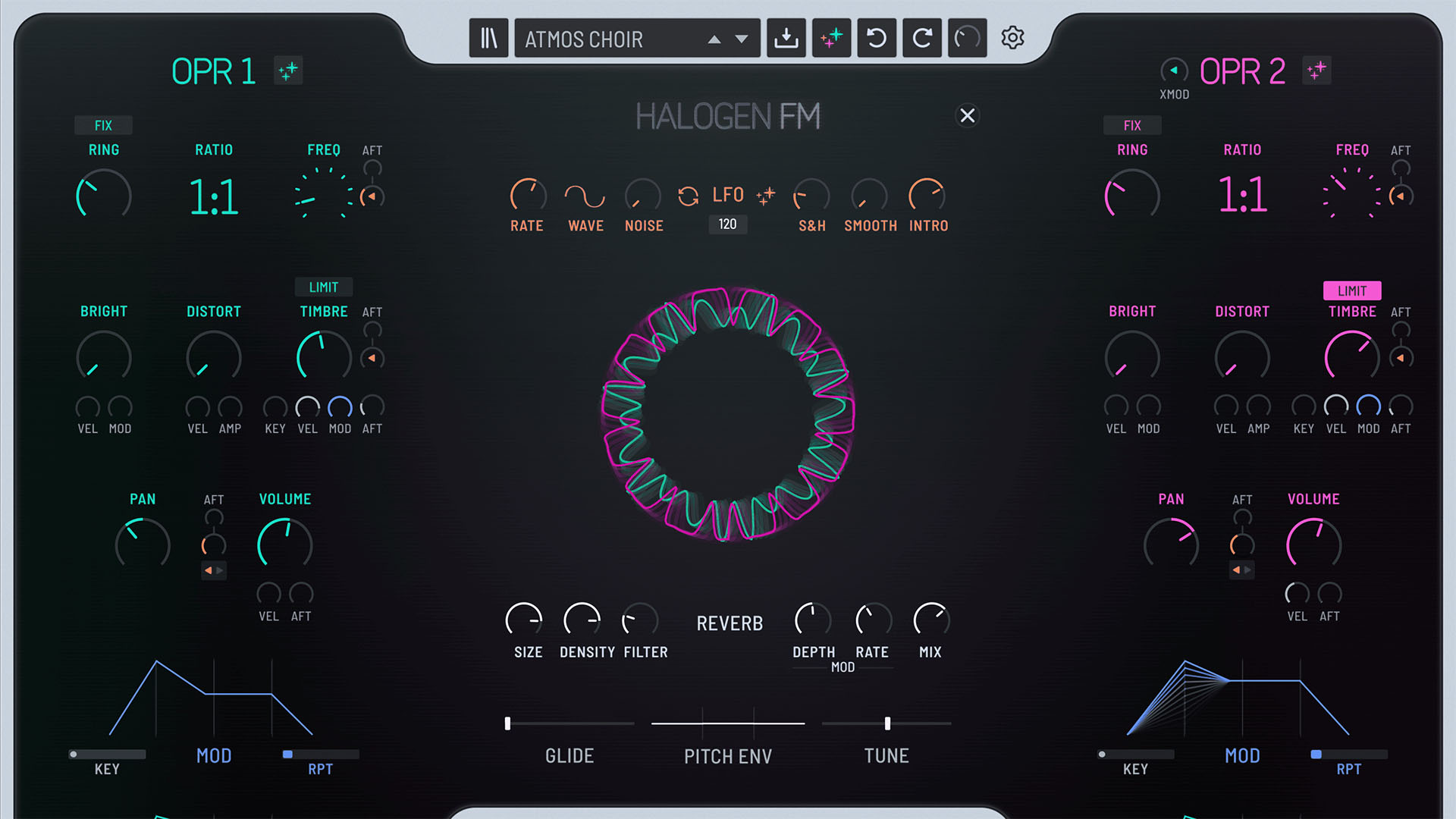Toggle OPR 1 FREQ aftertouch arrow knob
1456x819 pixels.
tap(372, 197)
